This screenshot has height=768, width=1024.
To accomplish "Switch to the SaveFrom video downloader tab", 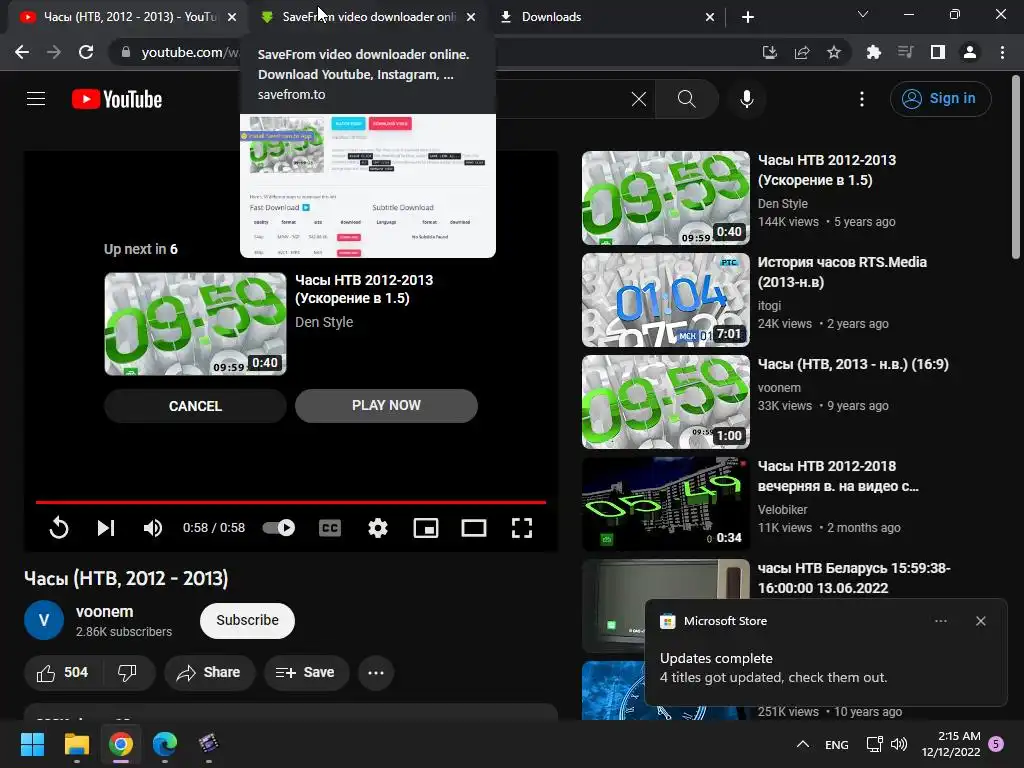I will pyautogui.click(x=369, y=17).
